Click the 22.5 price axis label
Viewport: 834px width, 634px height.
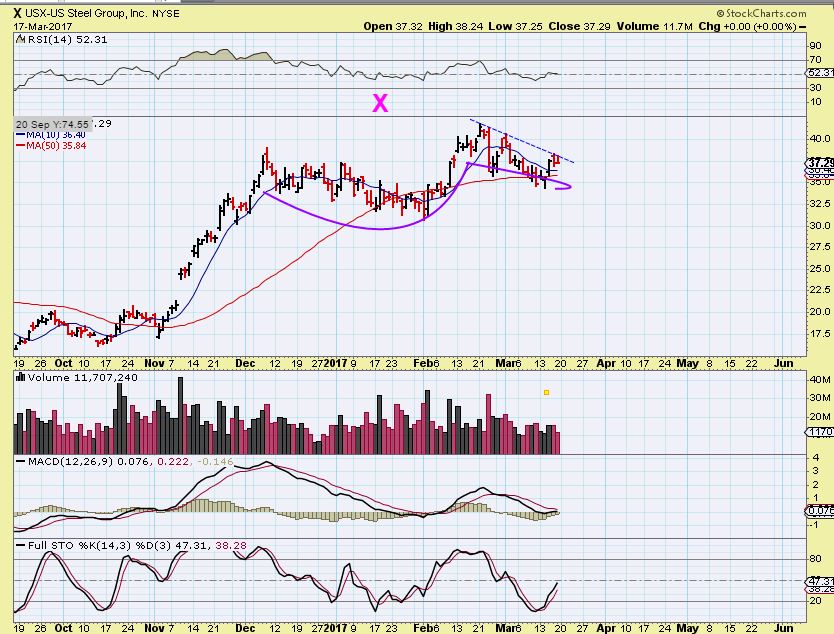click(819, 290)
